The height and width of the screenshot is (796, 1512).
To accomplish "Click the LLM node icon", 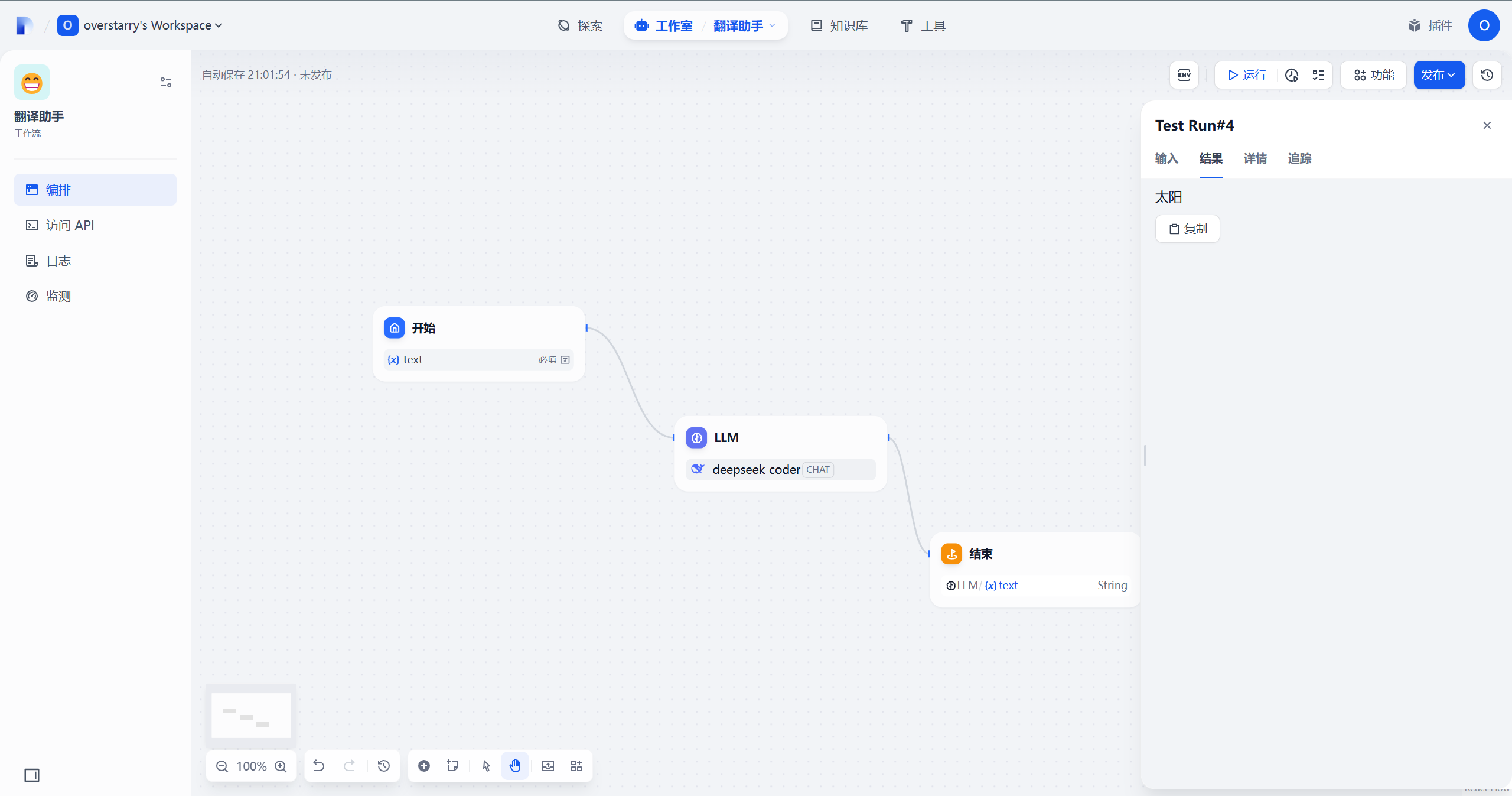I will [696, 438].
